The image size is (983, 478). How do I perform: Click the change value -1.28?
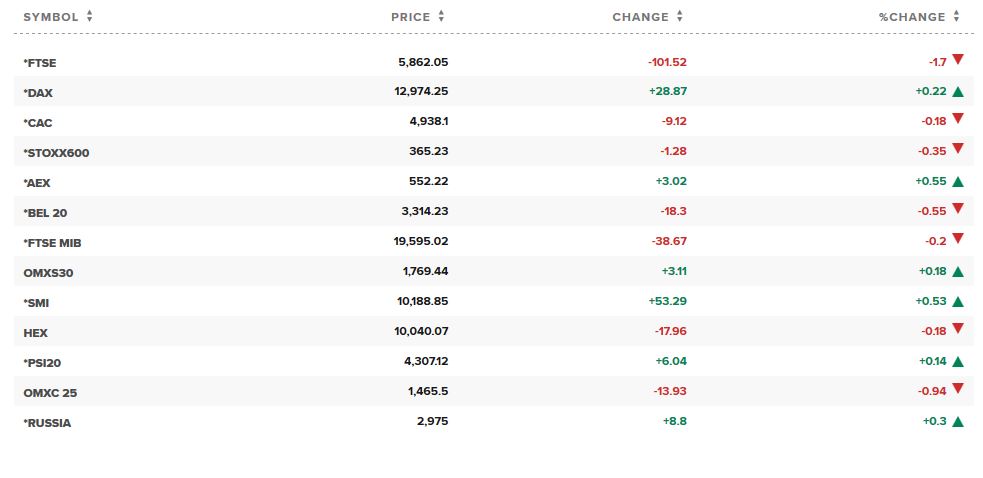pos(673,152)
